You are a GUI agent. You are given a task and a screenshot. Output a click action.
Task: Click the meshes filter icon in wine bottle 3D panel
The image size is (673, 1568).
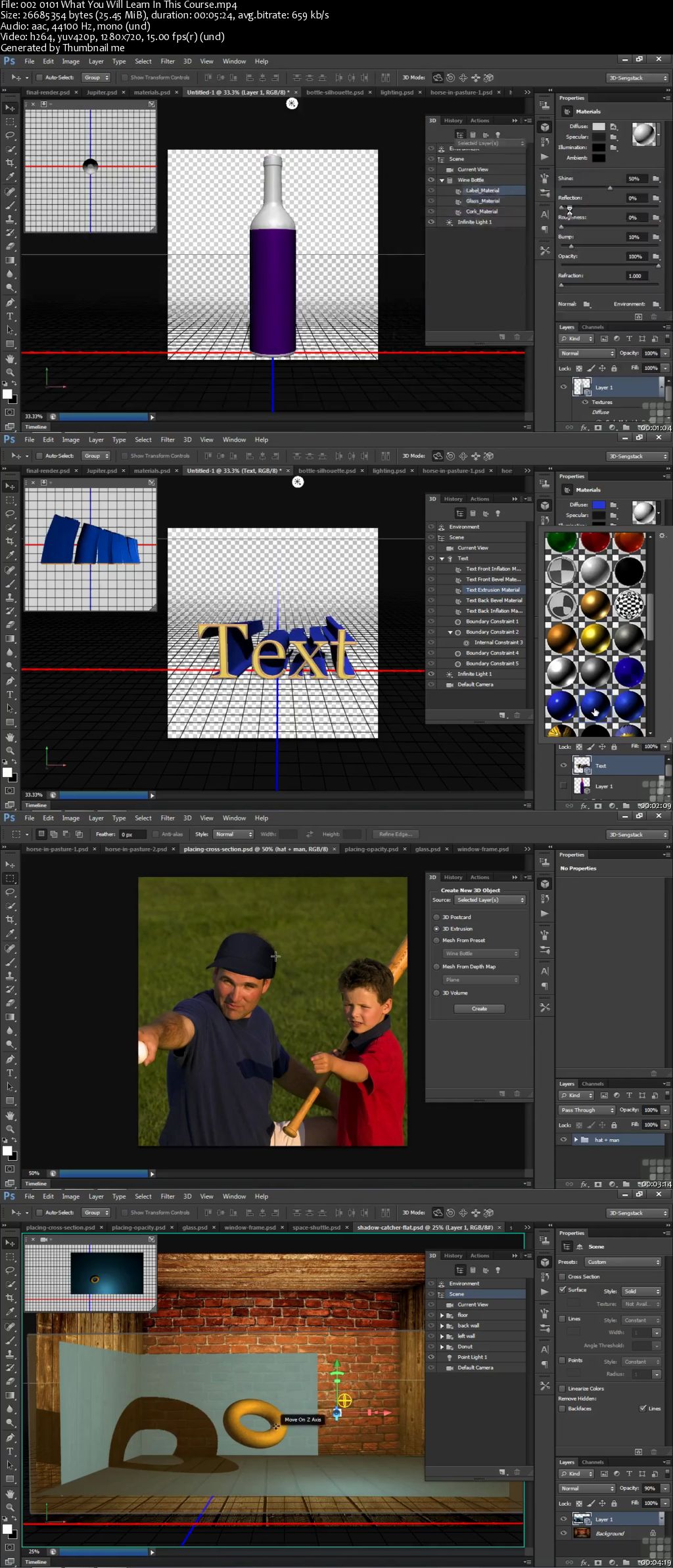pos(473,135)
